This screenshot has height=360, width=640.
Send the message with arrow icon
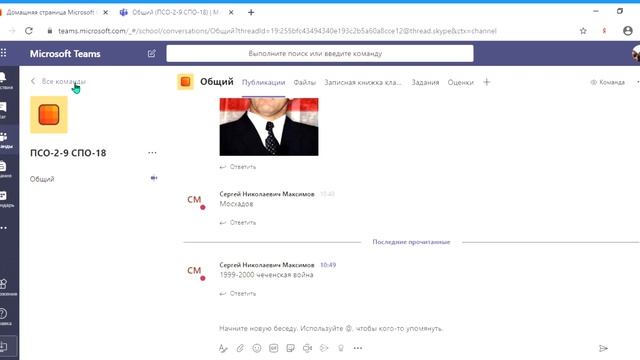[603, 348]
